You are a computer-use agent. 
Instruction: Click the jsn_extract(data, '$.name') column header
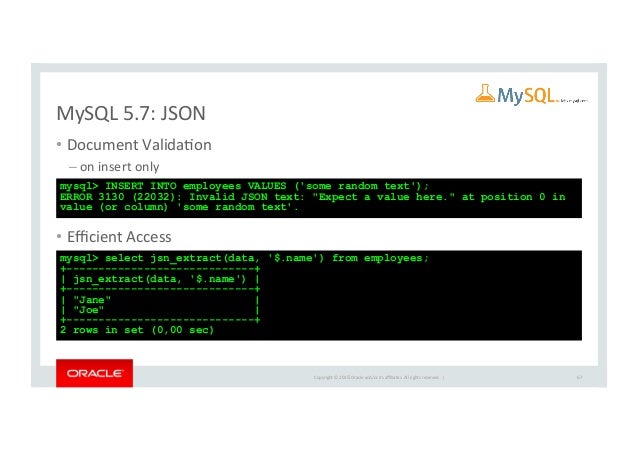click(160, 279)
